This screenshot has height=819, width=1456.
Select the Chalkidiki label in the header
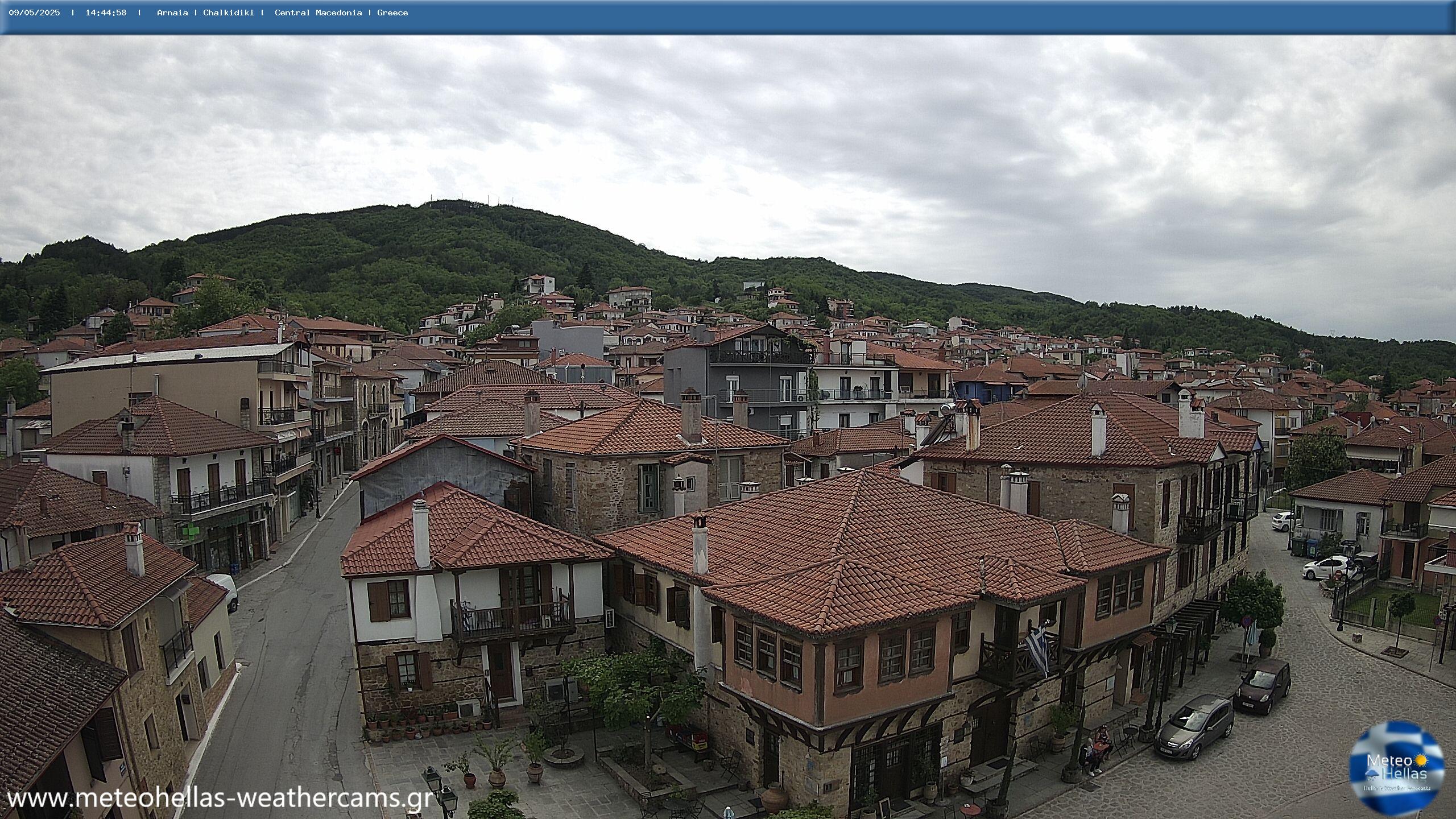(x=228, y=13)
